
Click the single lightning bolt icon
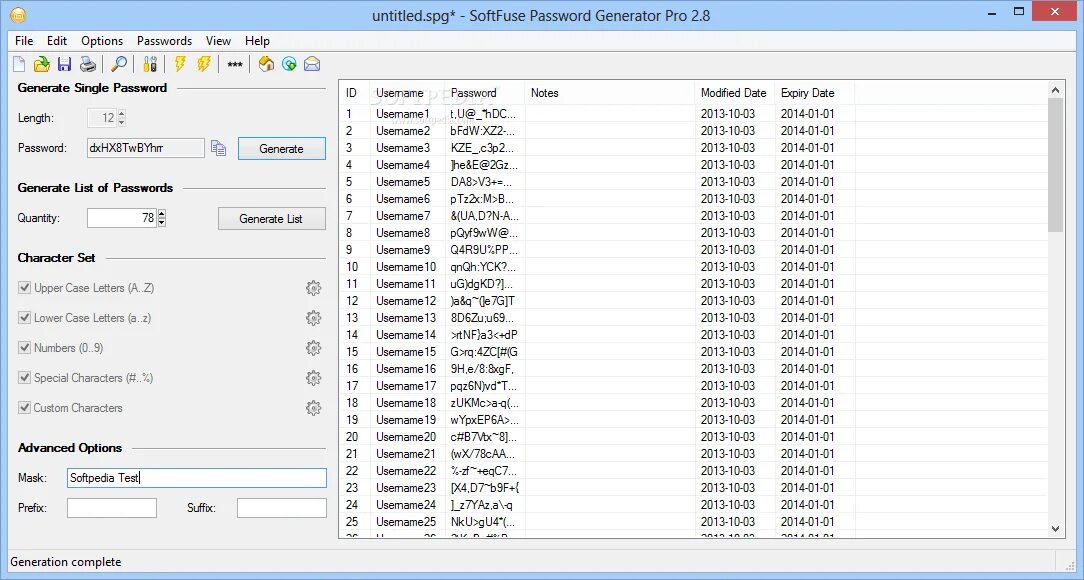click(x=180, y=64)
